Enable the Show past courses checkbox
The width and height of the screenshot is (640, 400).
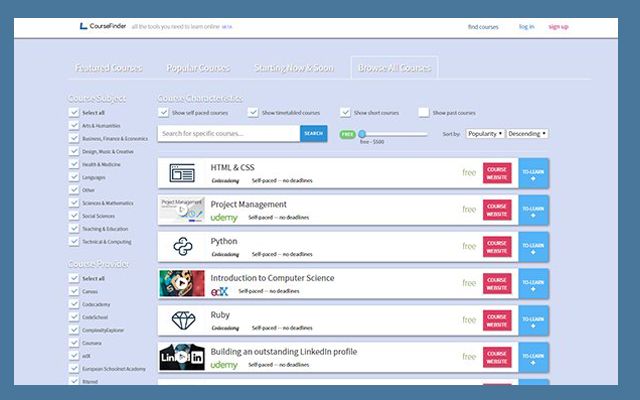(424, 113)
